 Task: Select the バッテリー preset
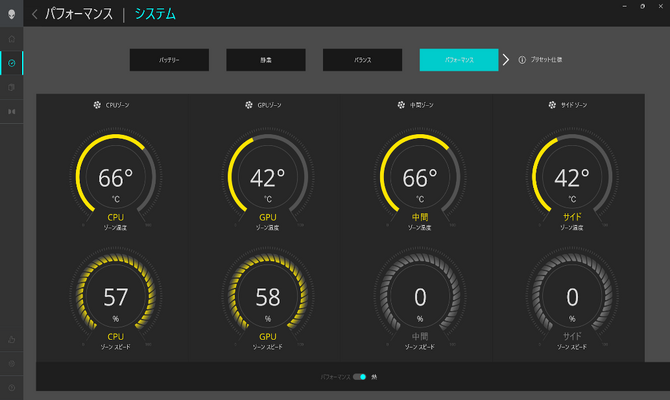(169, 60)
